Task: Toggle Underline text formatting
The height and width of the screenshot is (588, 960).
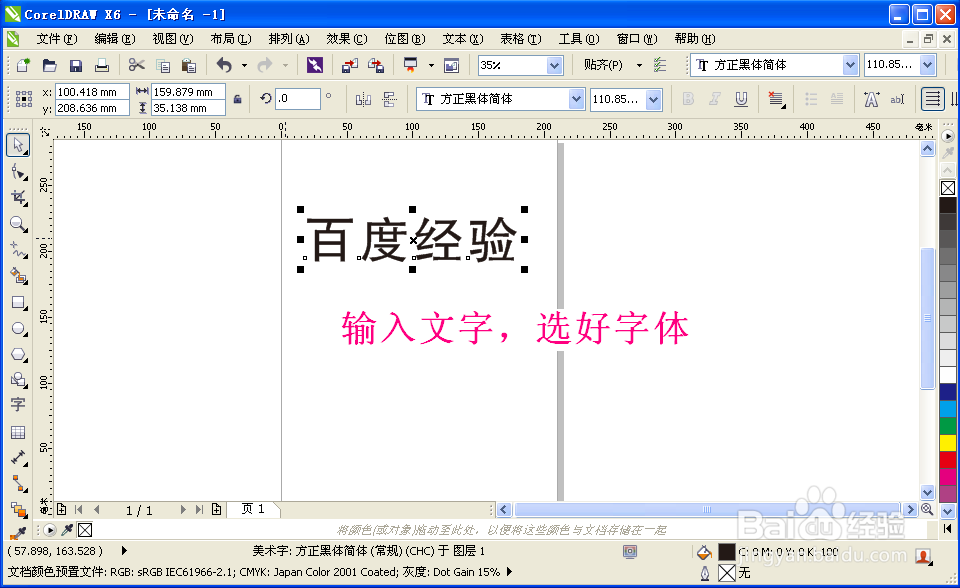Action: click(741, 99)
